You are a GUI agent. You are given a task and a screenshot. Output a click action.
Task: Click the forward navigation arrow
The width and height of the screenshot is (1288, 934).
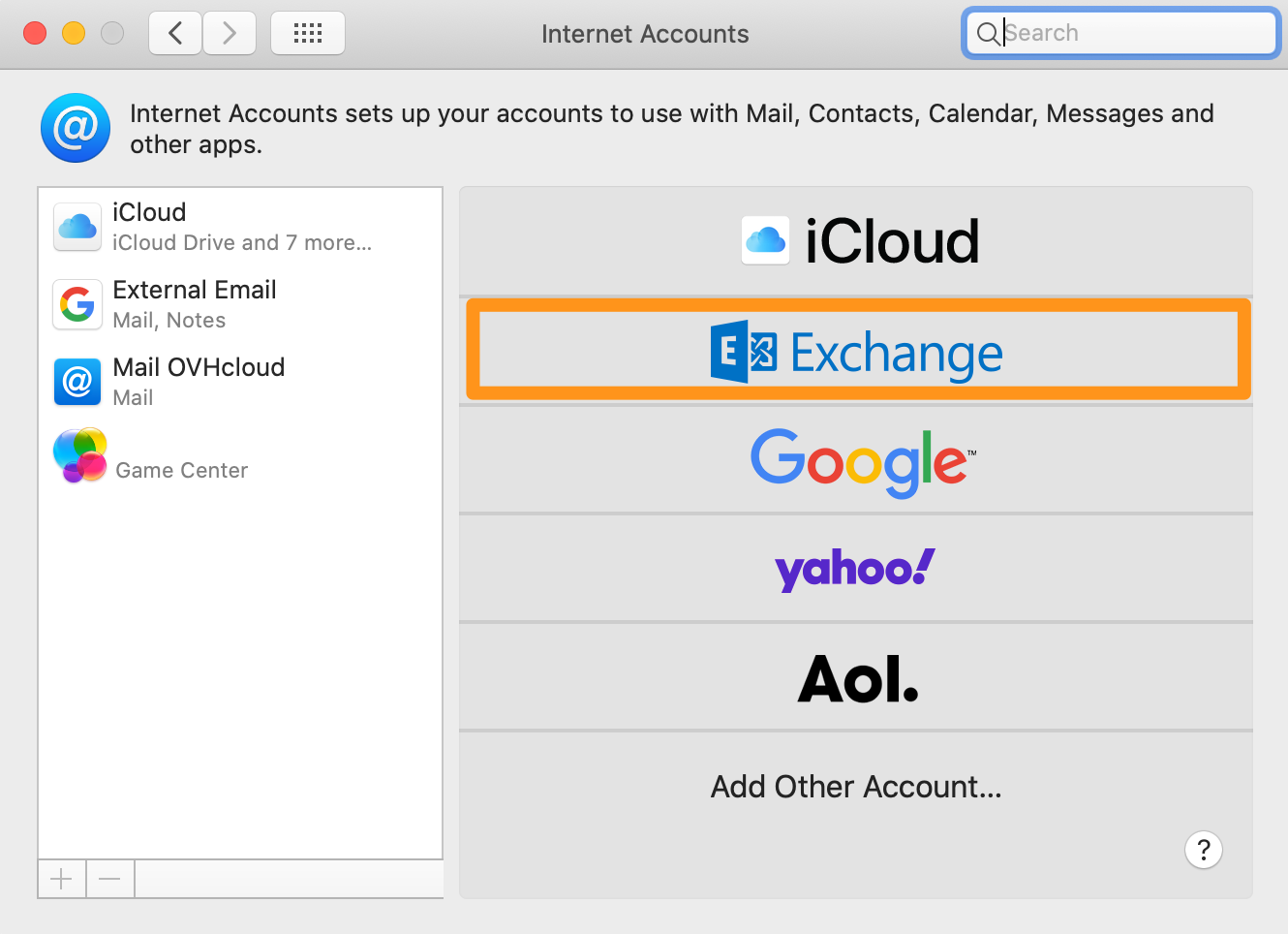tap(230, 32)
